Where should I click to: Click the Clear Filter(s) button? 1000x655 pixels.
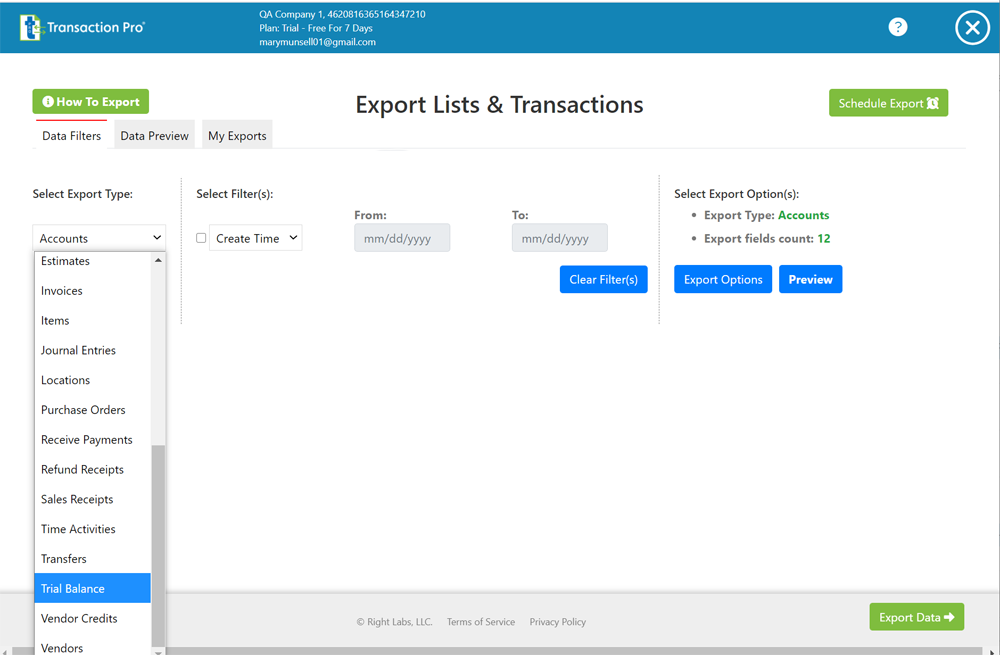coord(603,279)
